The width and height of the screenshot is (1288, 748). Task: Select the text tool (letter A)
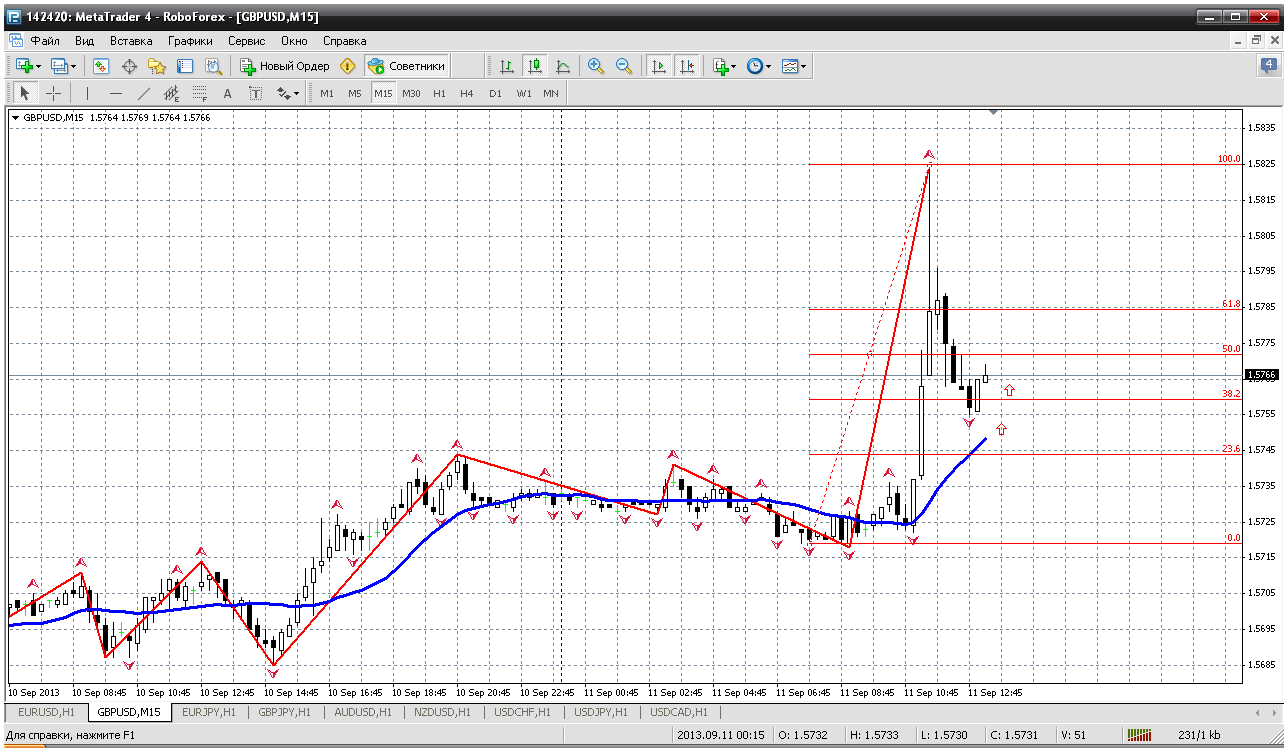(227, 93)
